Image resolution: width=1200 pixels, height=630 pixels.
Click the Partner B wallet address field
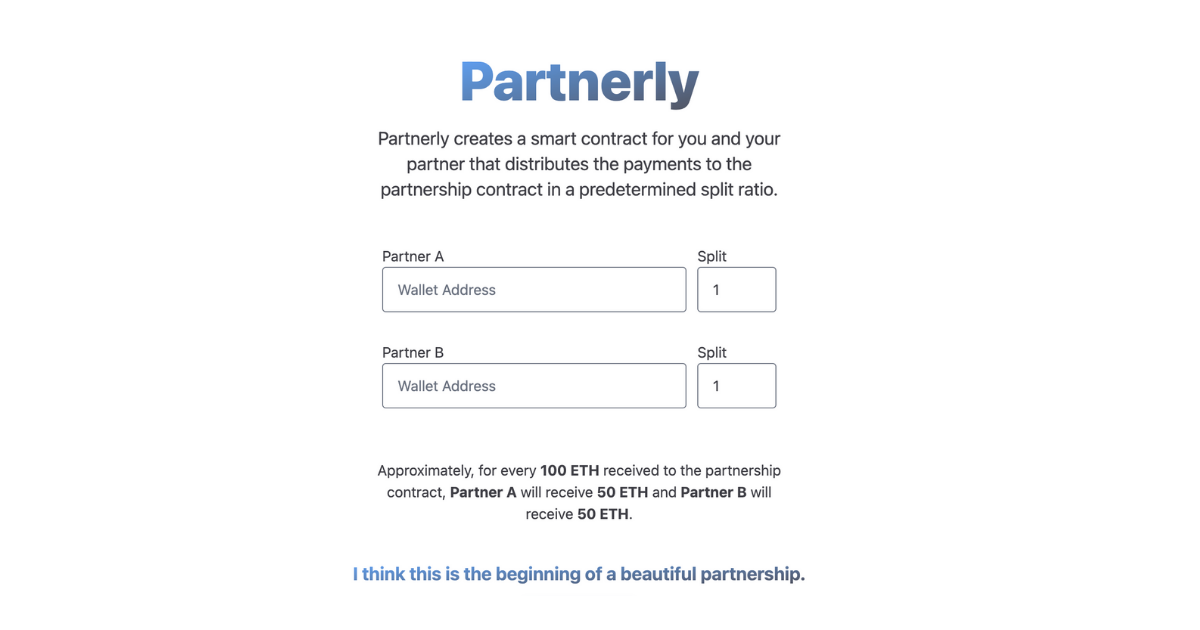pyautogui.click(x=533, y=385)
